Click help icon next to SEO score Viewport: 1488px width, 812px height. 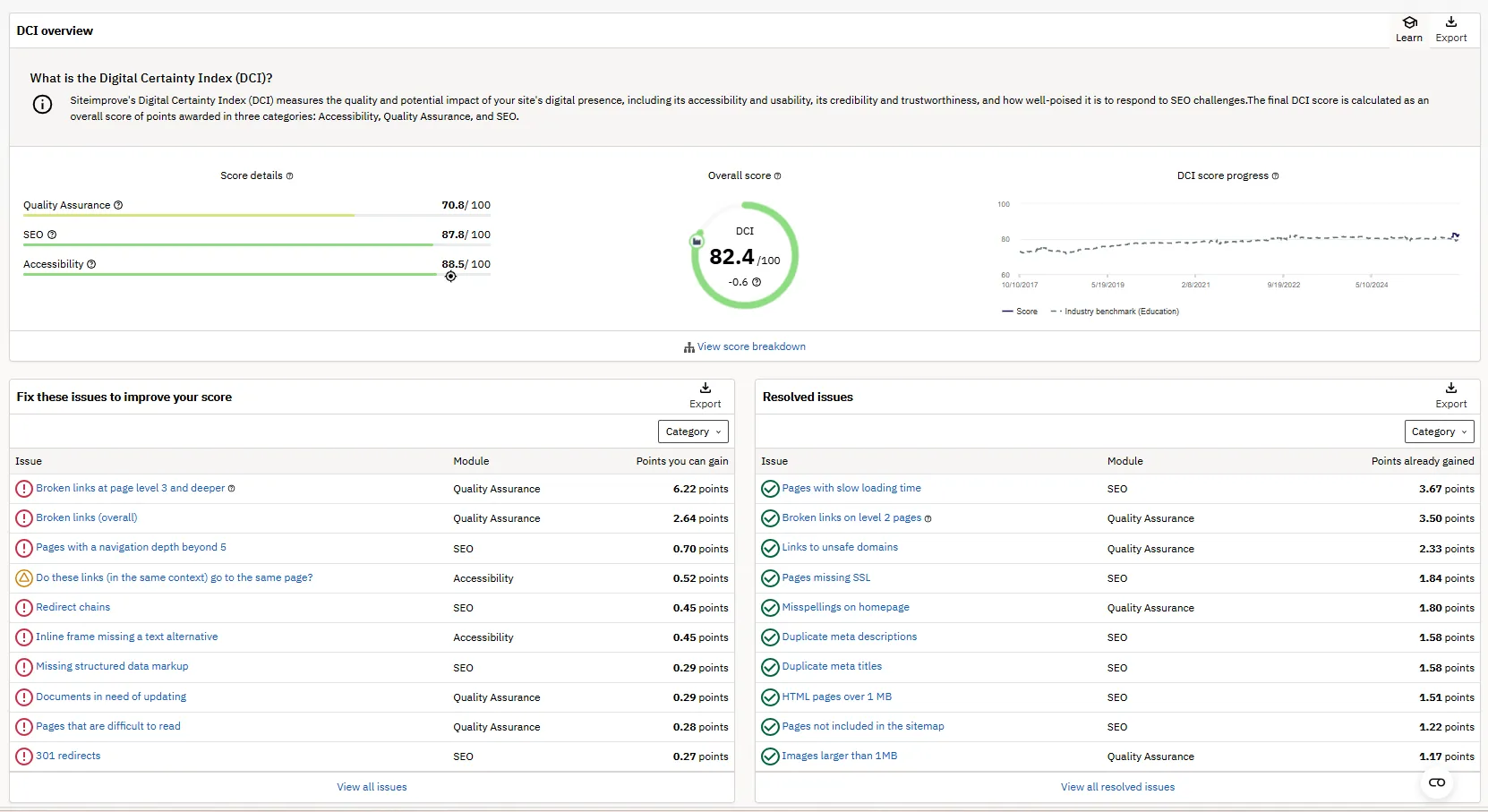(x=52, y=235)
